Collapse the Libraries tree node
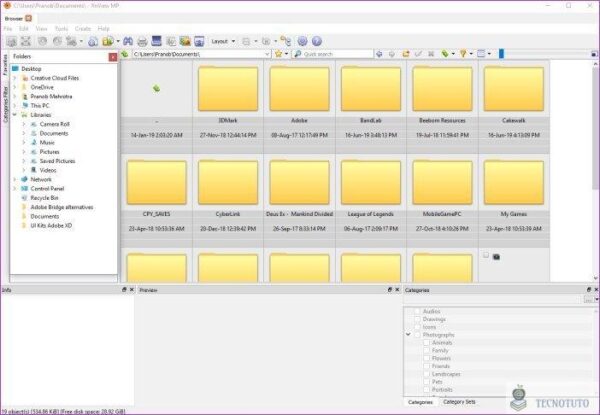 coord(15,115)
